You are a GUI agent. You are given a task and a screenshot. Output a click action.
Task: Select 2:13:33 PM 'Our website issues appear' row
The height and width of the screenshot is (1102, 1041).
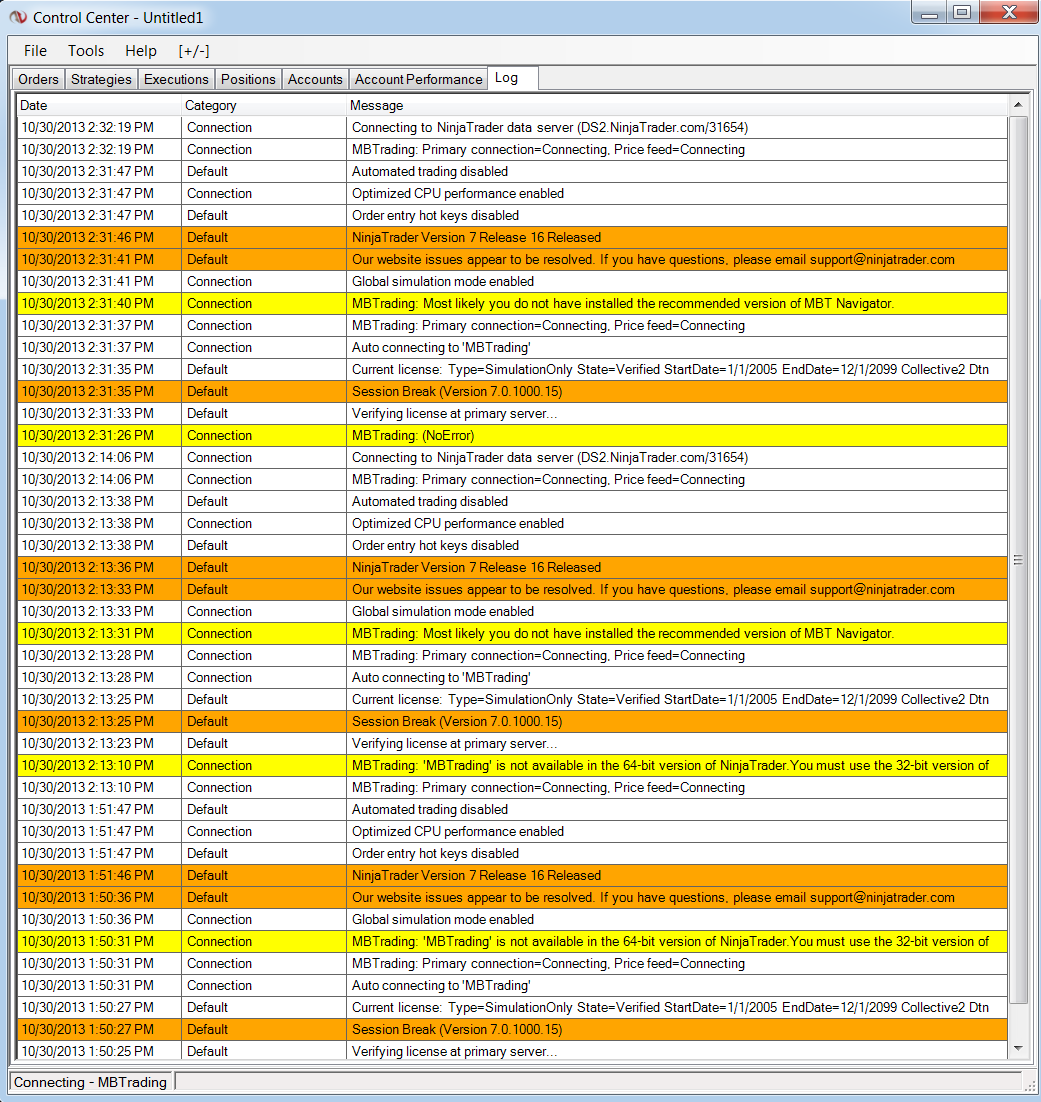512,589
